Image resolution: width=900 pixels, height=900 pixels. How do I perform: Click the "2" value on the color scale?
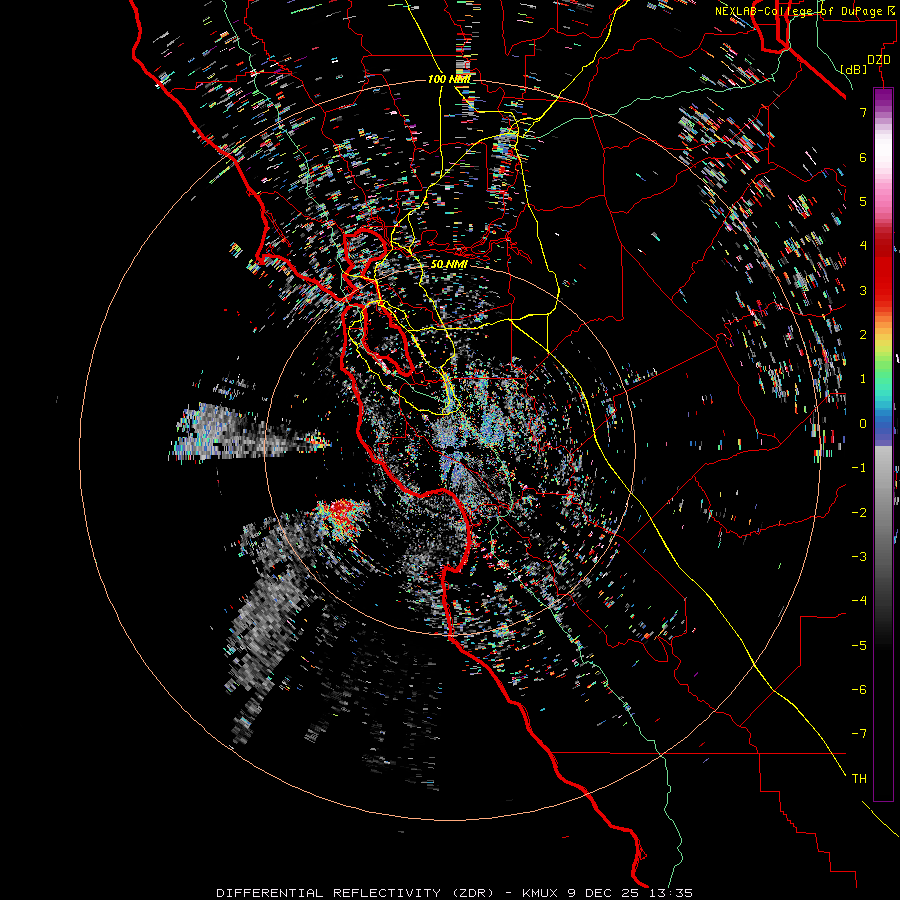[x=863, y=334]
